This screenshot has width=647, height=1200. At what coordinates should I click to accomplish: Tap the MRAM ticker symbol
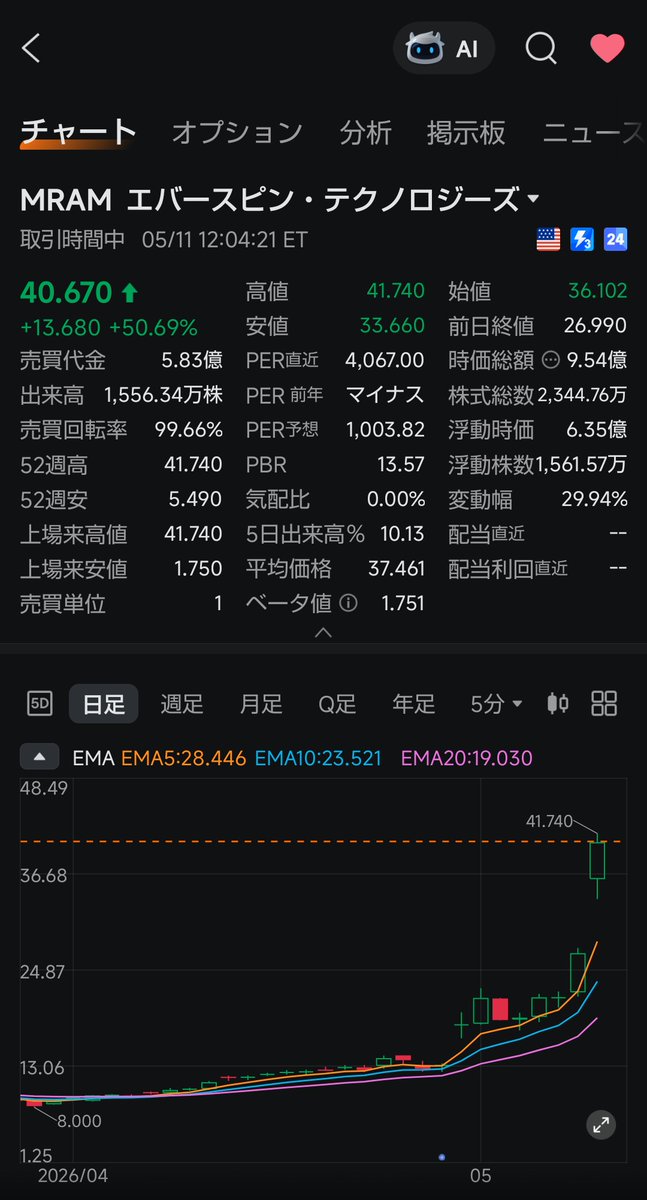66,200
